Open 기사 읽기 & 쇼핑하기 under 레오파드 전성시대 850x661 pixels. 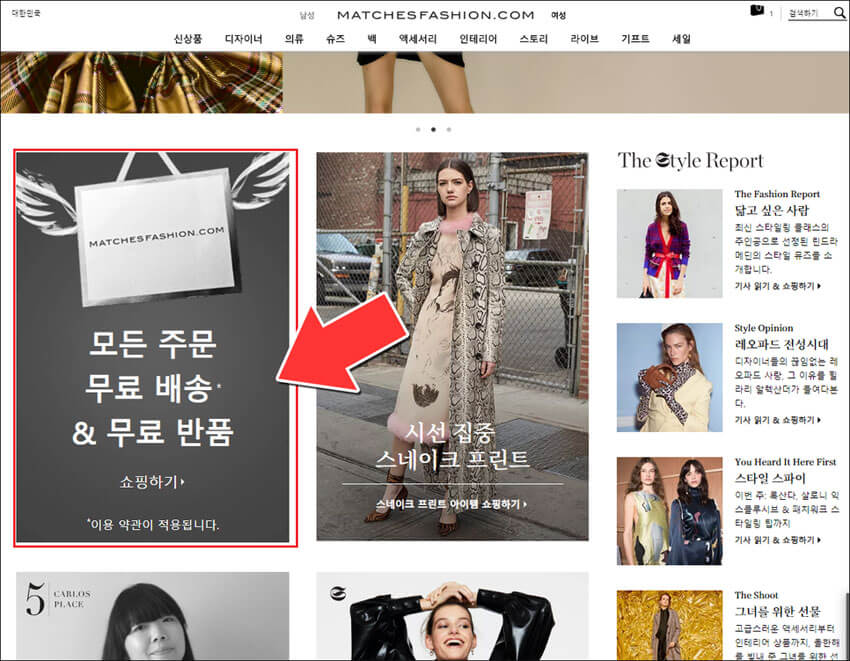pos(777,420)
